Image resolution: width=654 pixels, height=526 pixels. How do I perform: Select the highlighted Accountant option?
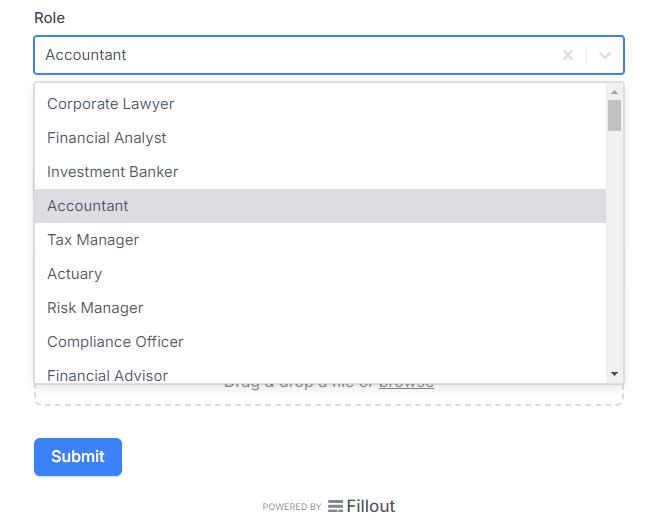pyautogui.click(x=320, y=206)
